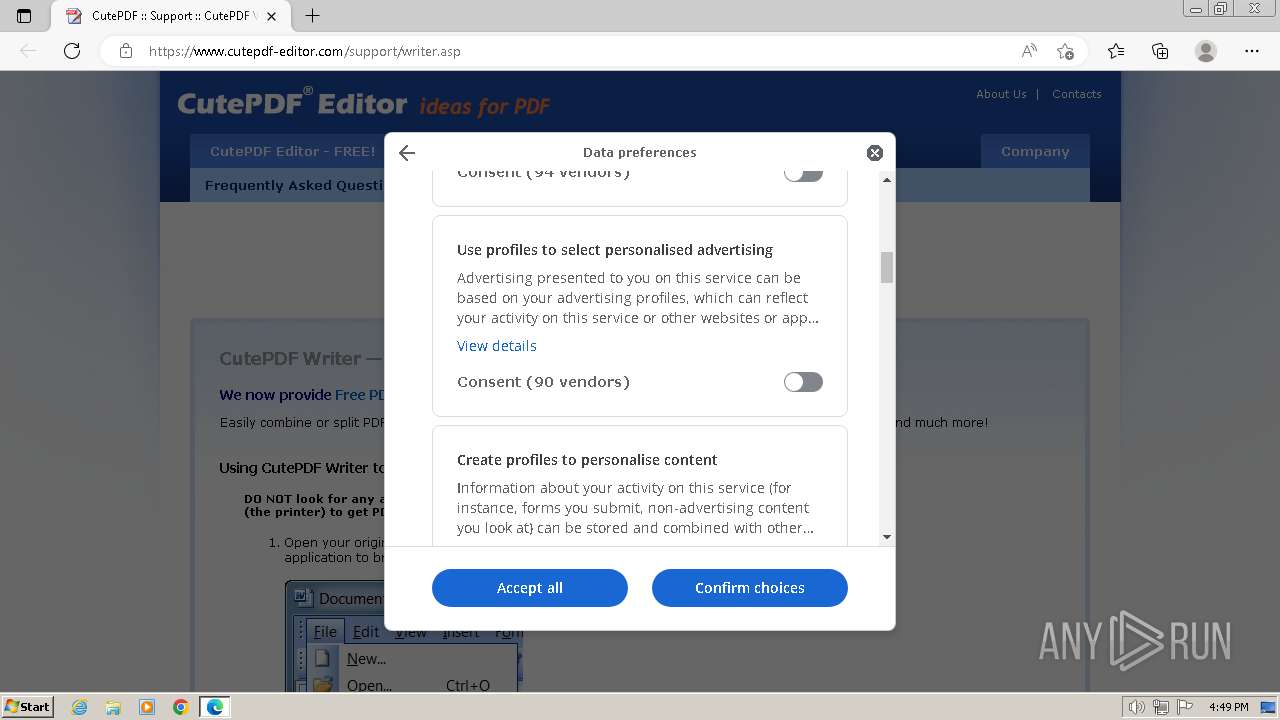Open the Contacts link
The height and width of the screenshot is (720, 1280).
[x=1077, y=94]
